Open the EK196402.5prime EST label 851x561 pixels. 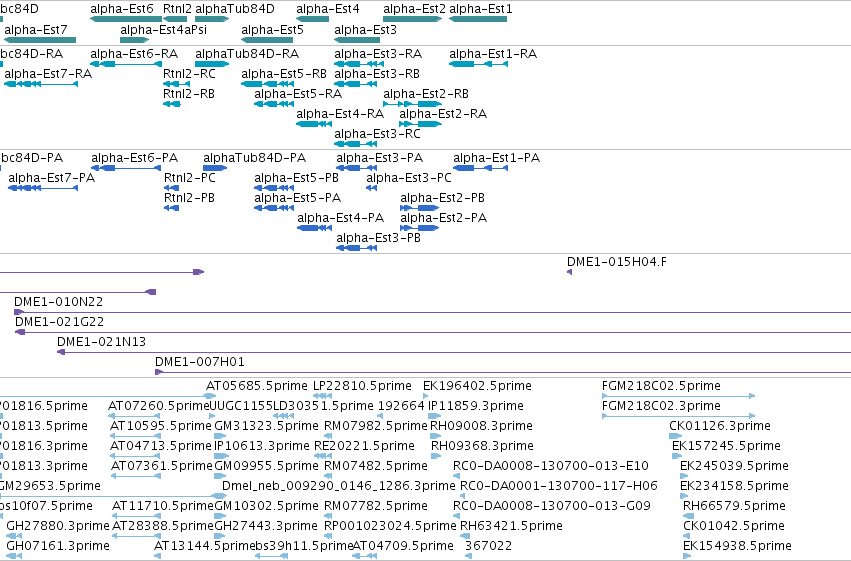[x=477, y=386]
